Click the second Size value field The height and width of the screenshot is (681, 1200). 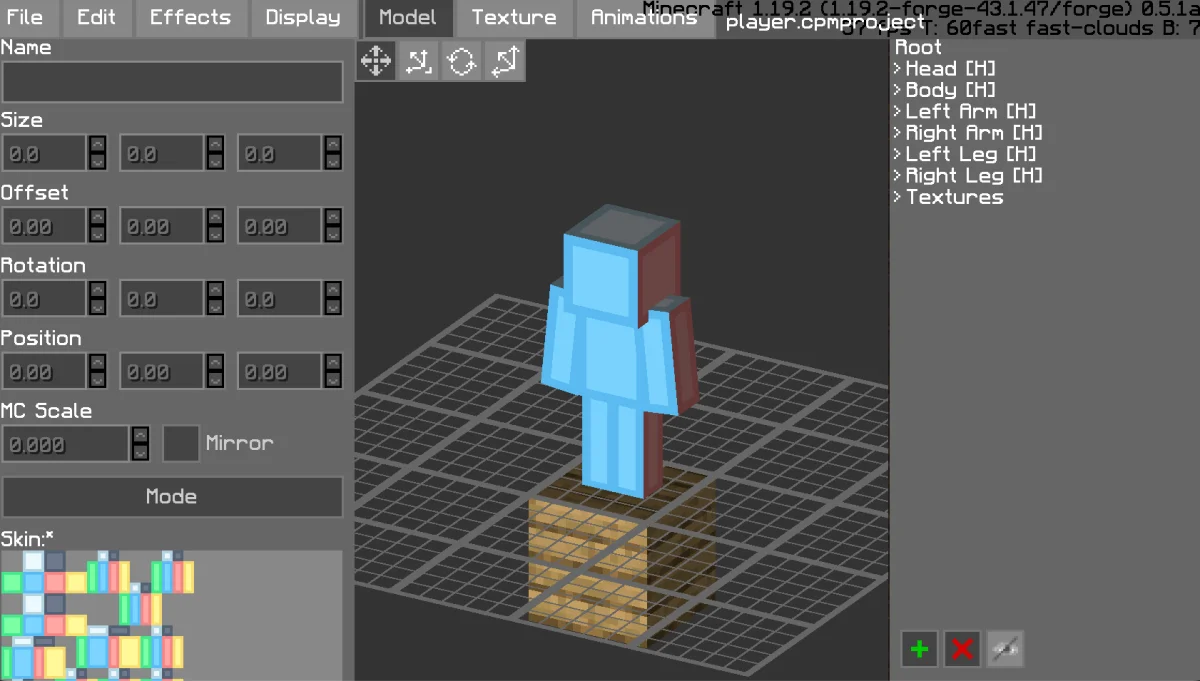click(163, 154)
